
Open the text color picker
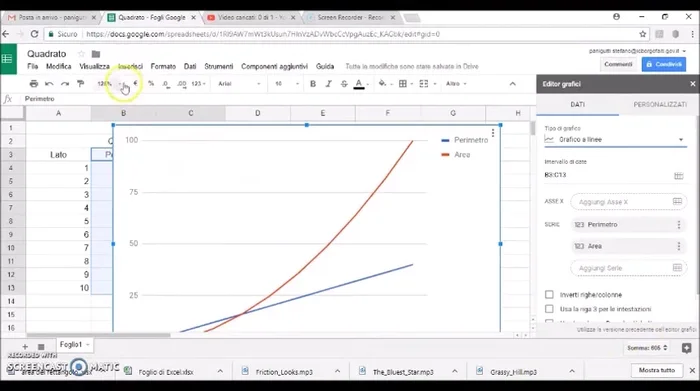point(359,83)
